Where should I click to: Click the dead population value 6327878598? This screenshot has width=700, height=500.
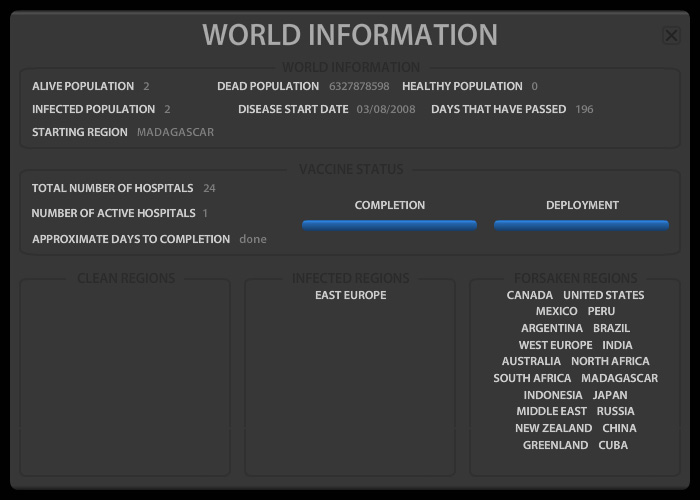(x=359, y=86)
